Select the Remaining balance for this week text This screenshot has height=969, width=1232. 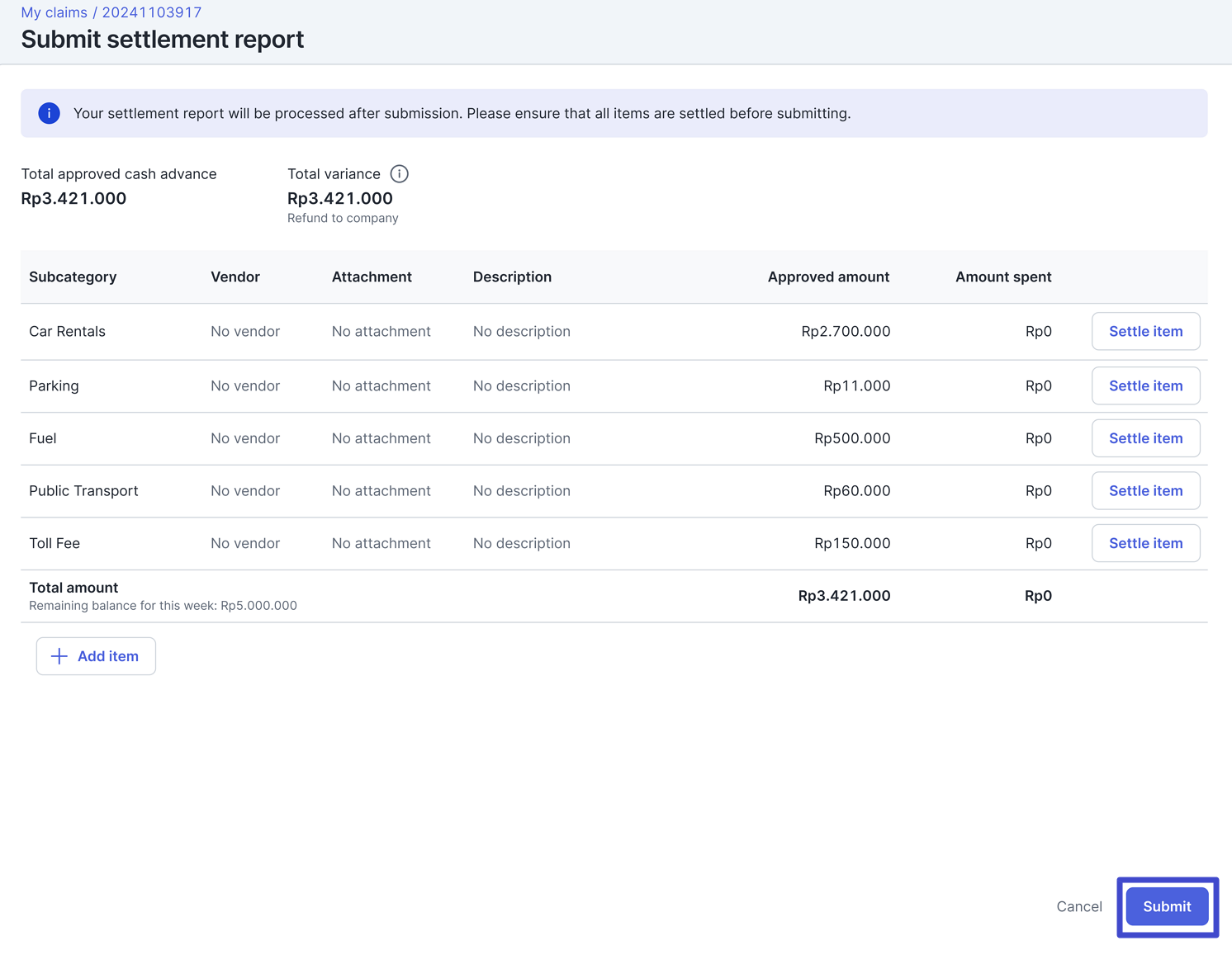point(163,606)
